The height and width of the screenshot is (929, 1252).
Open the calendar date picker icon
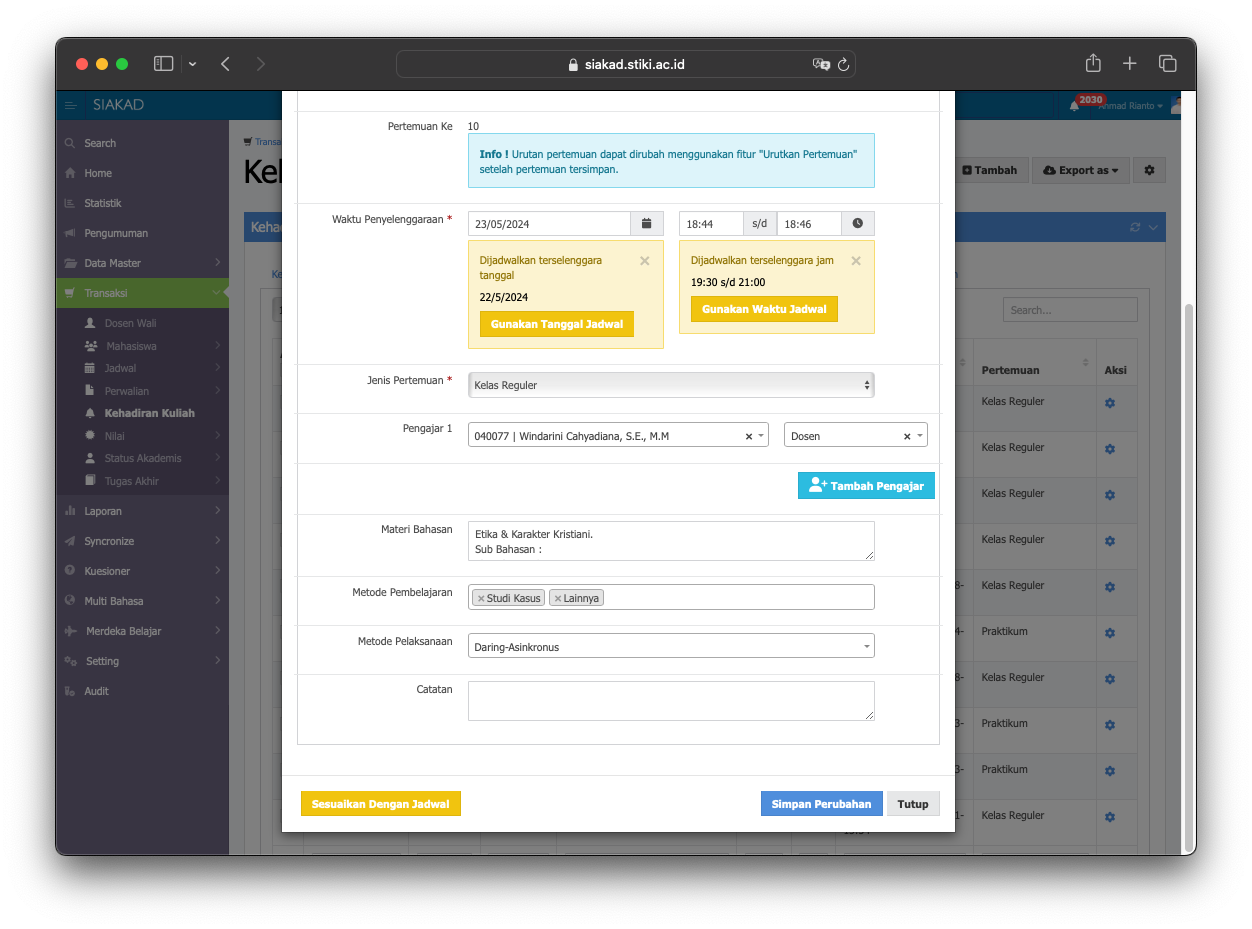point(646,224)
